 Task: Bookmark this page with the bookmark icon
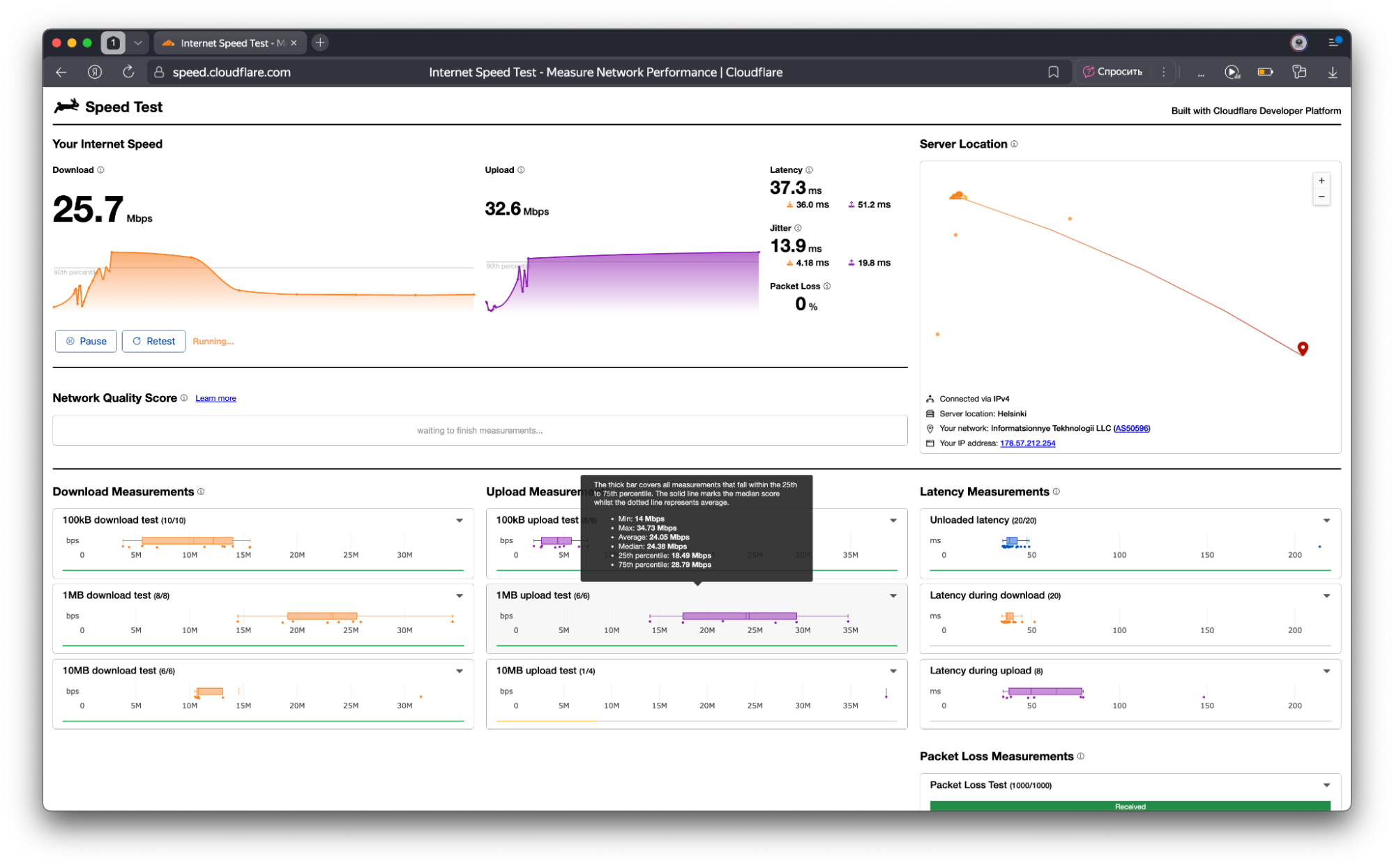coord(1053,72)
